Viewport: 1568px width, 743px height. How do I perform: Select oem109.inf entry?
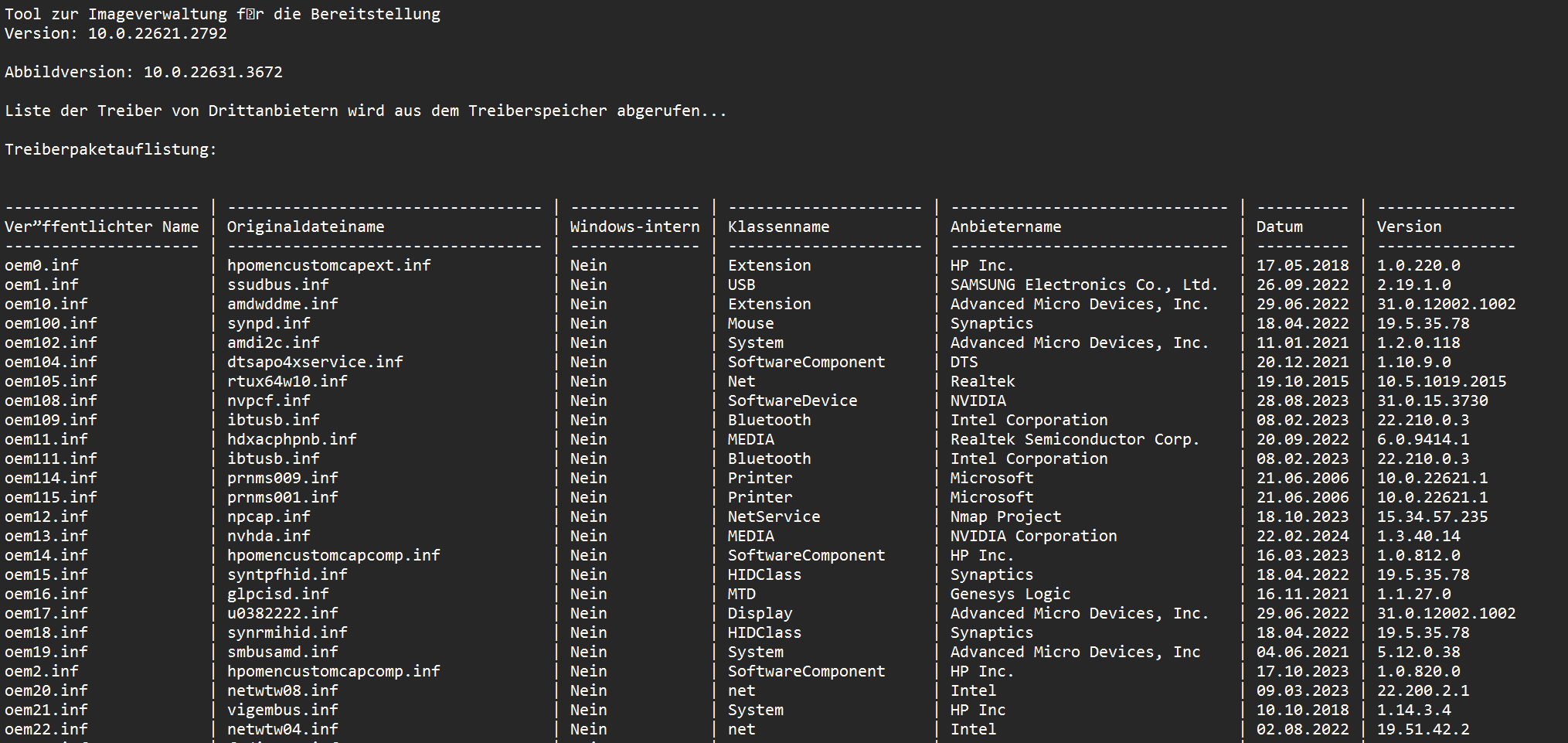coord(51,420)
